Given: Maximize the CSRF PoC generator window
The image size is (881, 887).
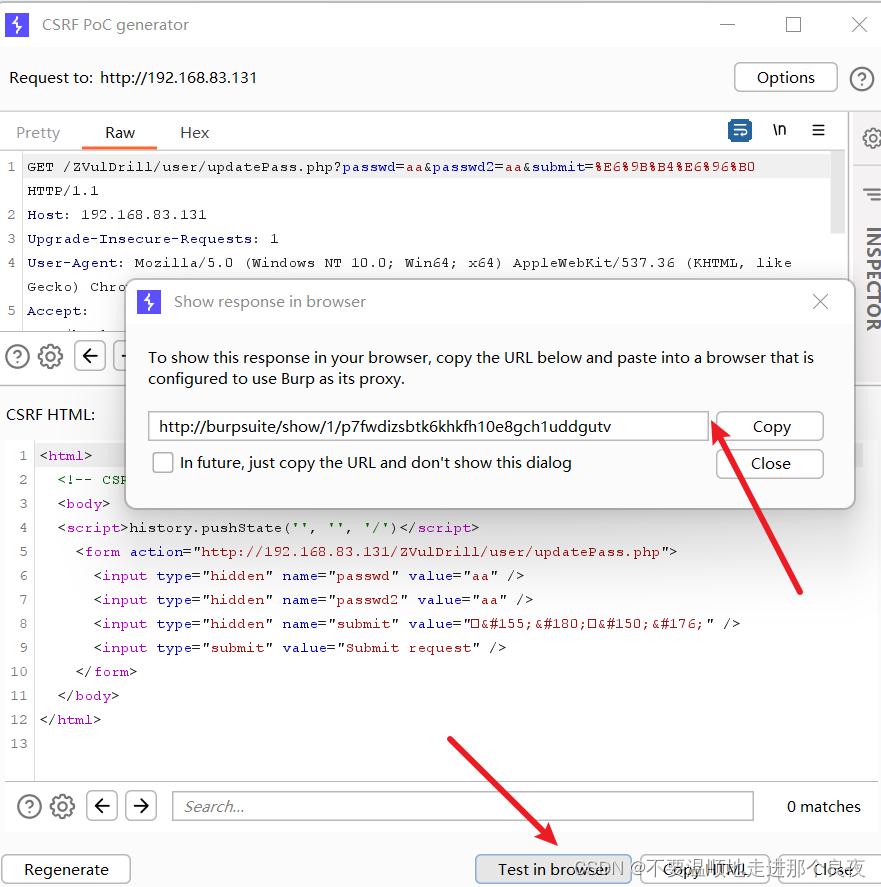Looking at the screenshot, I should 793,25.
